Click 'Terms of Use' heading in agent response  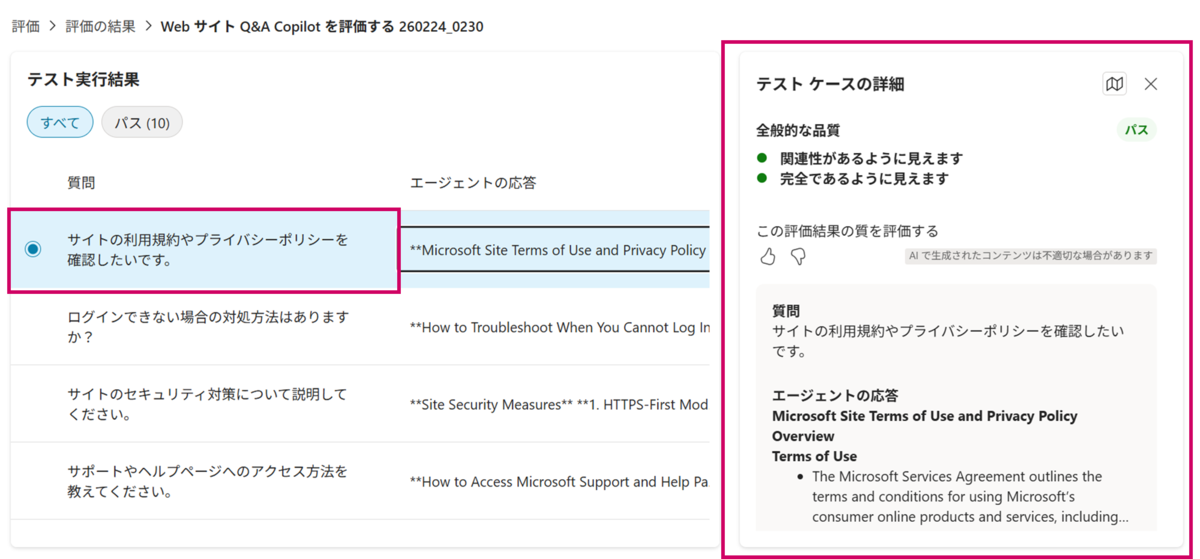[814, 456]
